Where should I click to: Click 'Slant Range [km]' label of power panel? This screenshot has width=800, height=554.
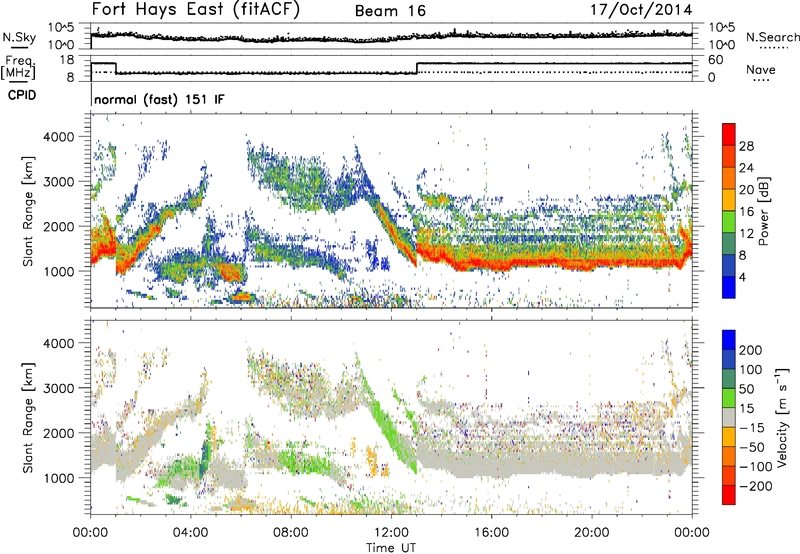tap(28, 211)
